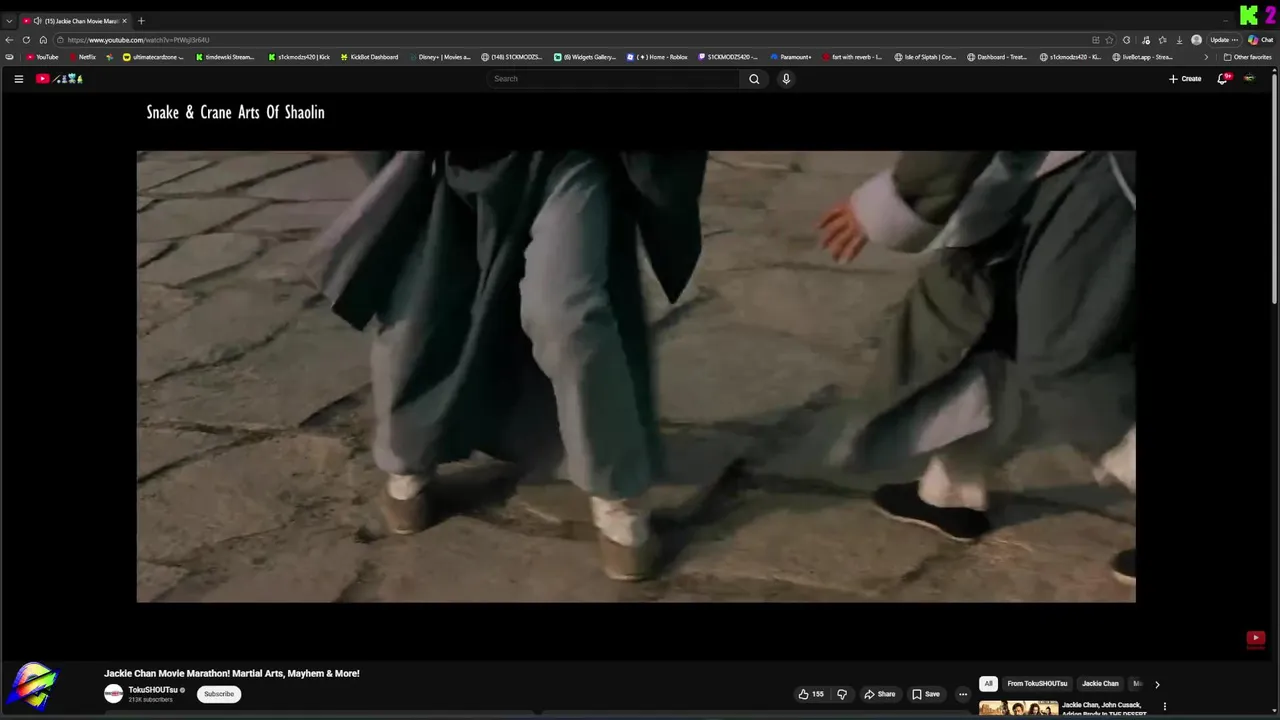The width and height of the screenshot is (1280, 720).
Task: Open the Home - Roblox bookmark
Action: point(657,57)
